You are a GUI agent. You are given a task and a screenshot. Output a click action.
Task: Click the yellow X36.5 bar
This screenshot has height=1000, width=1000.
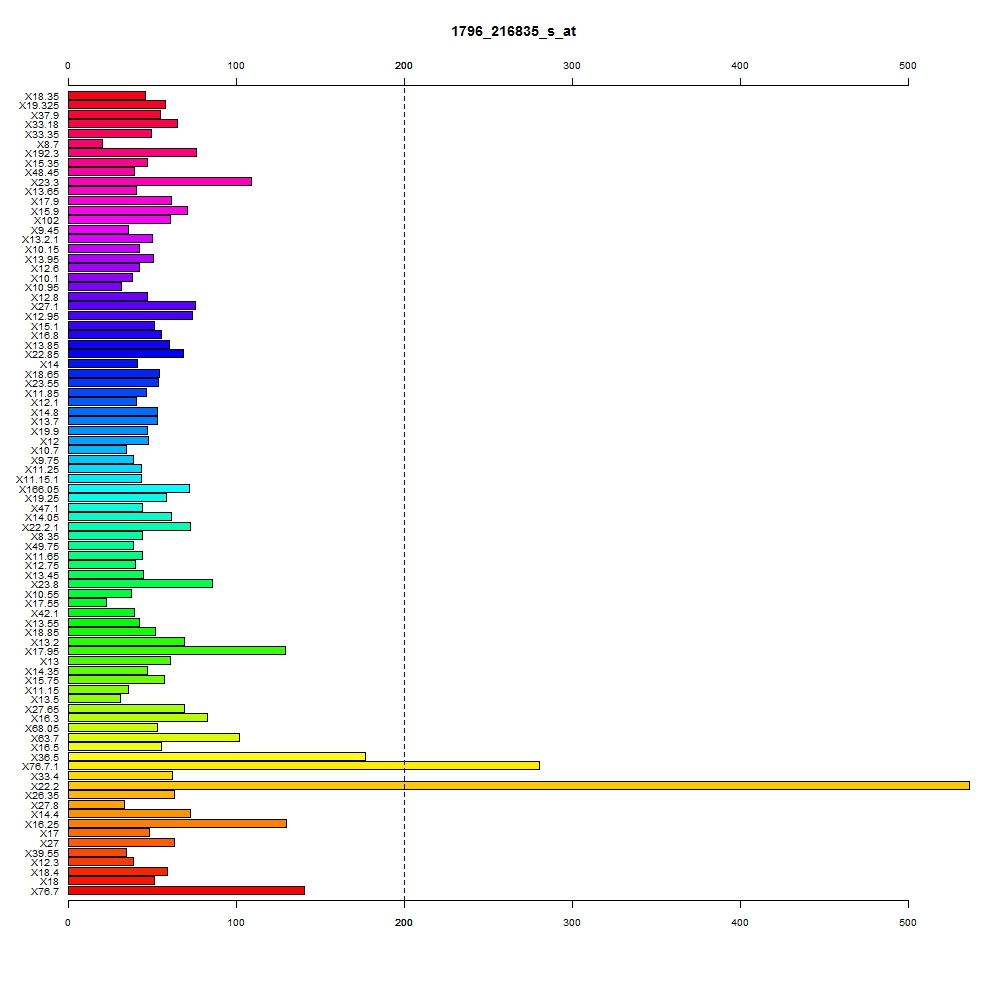click(x=217, y=756)
